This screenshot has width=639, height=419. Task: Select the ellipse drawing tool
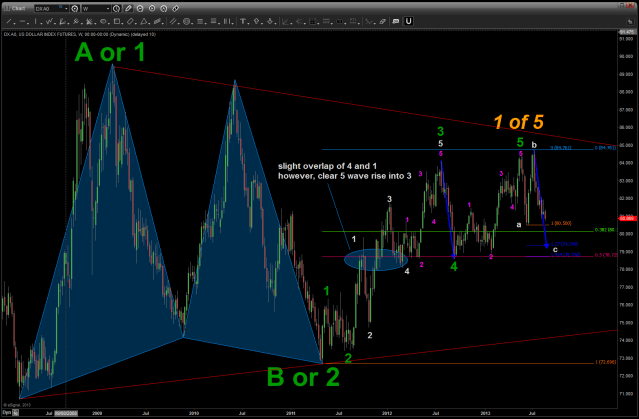(103, 21)
